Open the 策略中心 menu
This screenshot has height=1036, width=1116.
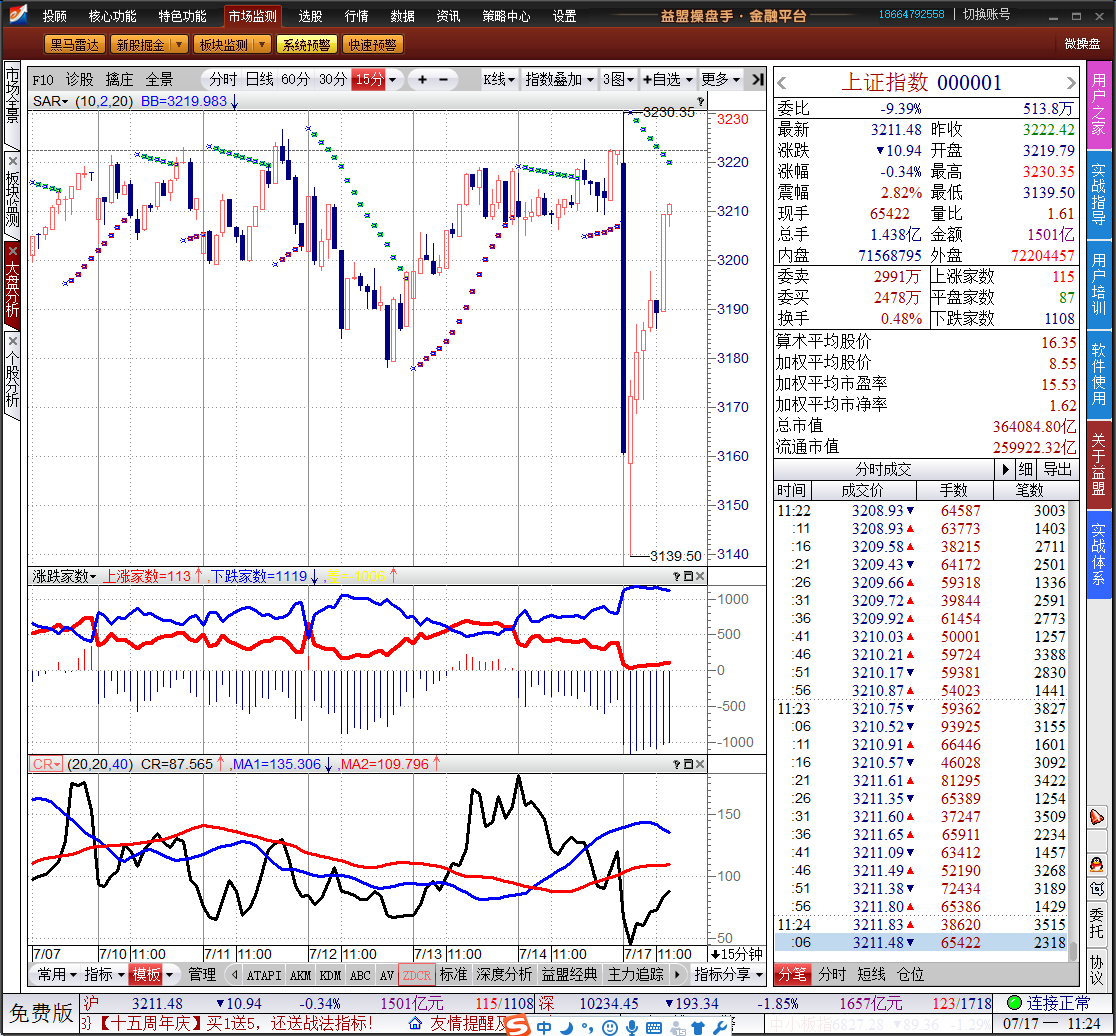(506, 16)
